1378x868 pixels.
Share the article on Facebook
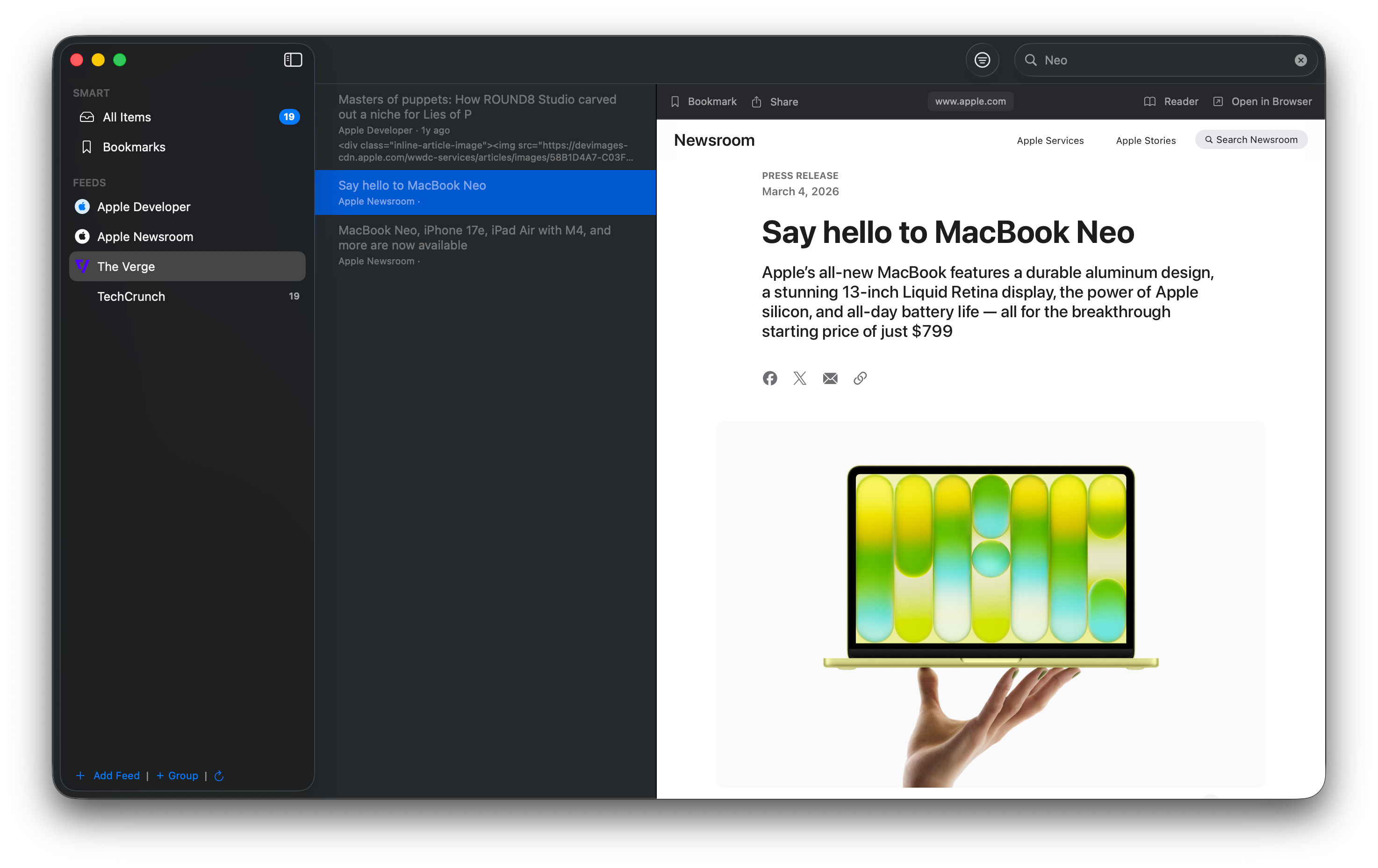(770, 378)
